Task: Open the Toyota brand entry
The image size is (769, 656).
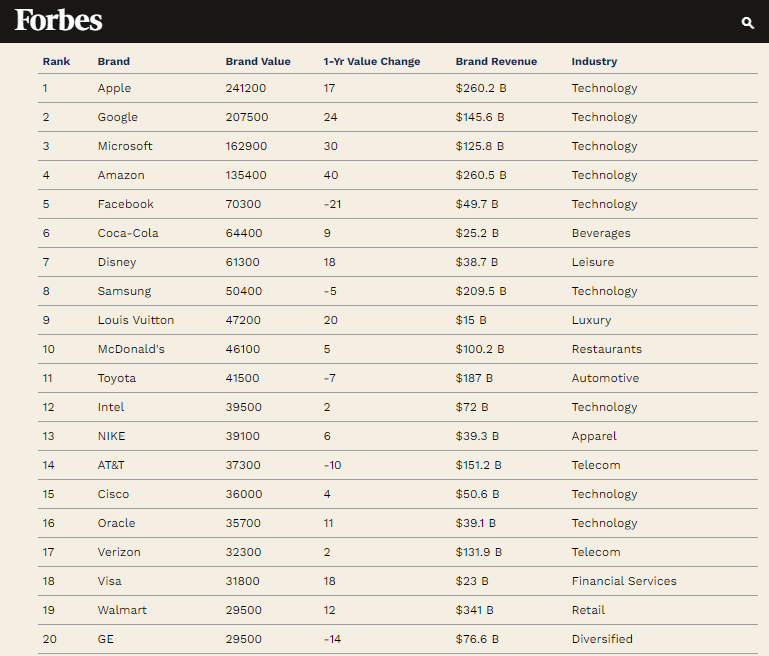Action: 117,378
